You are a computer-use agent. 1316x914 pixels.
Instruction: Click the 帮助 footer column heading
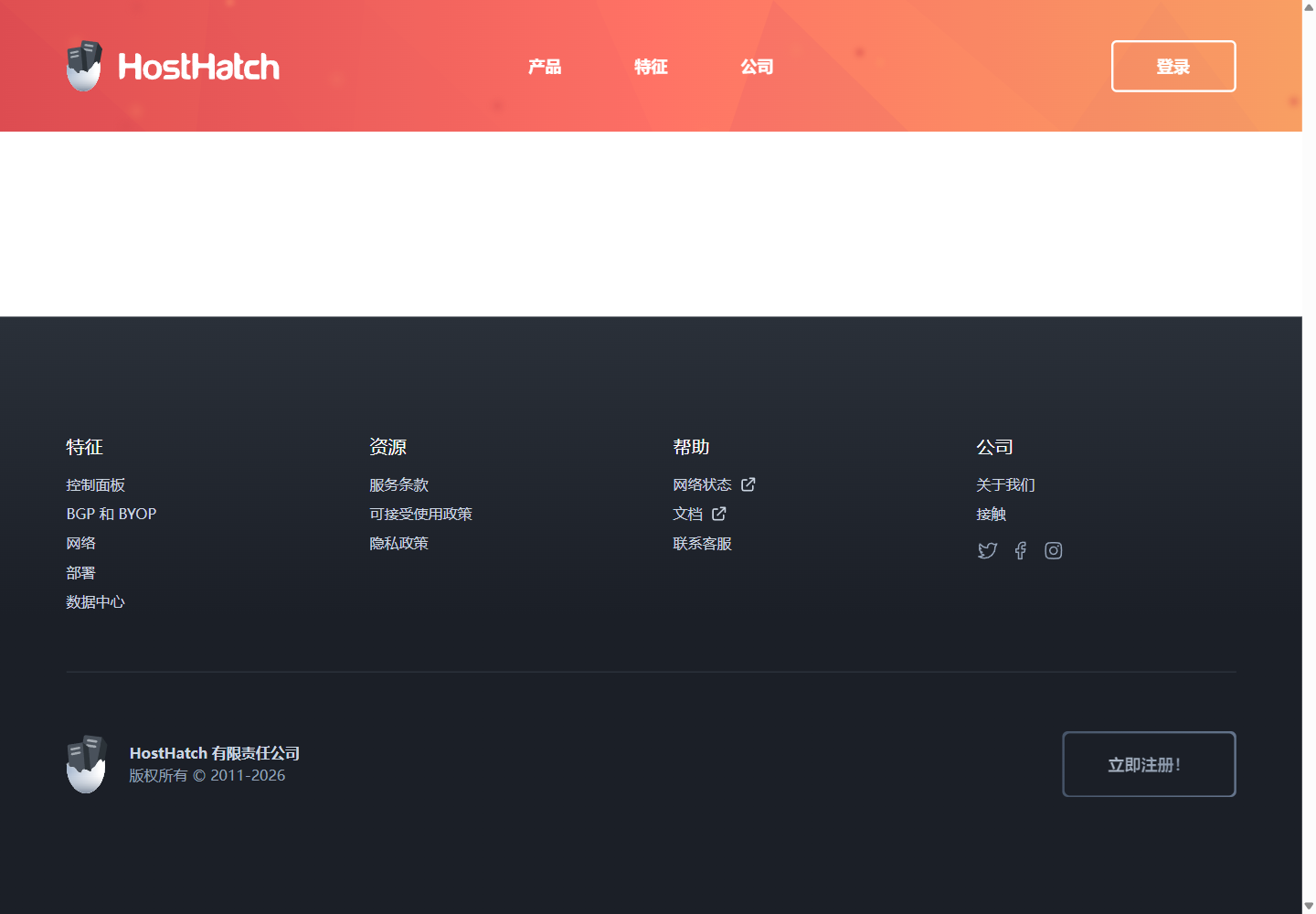(x=691, y=447)
